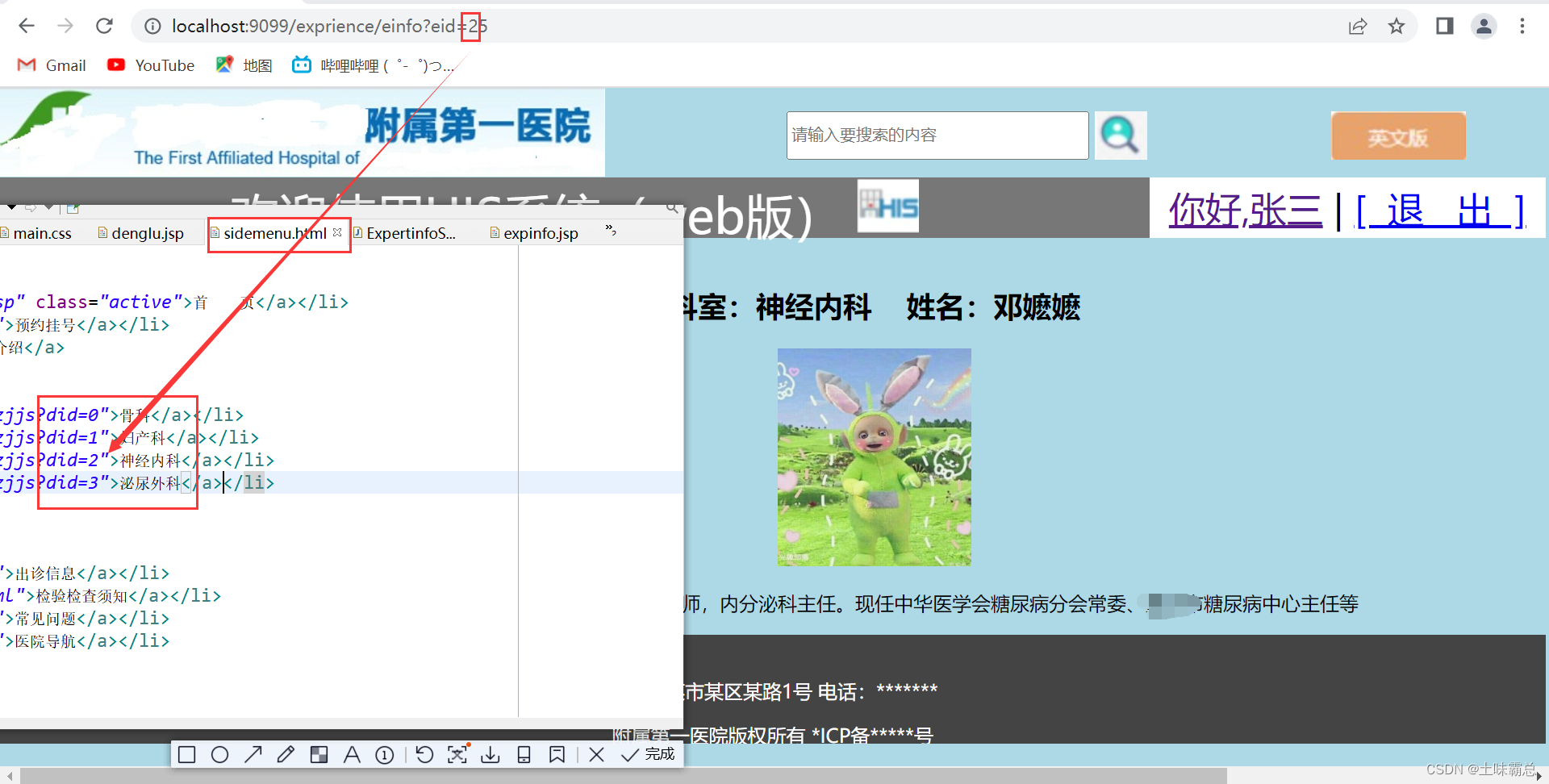Focus the hospital site search box
This screenshot has height=784, width=1549.
point(937,136)
